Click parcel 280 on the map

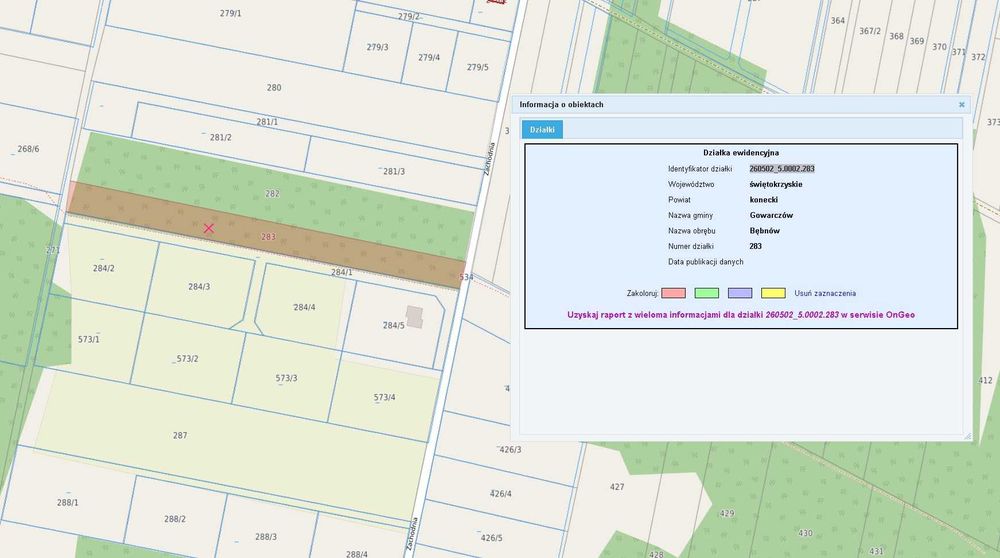tap(274, 88)
